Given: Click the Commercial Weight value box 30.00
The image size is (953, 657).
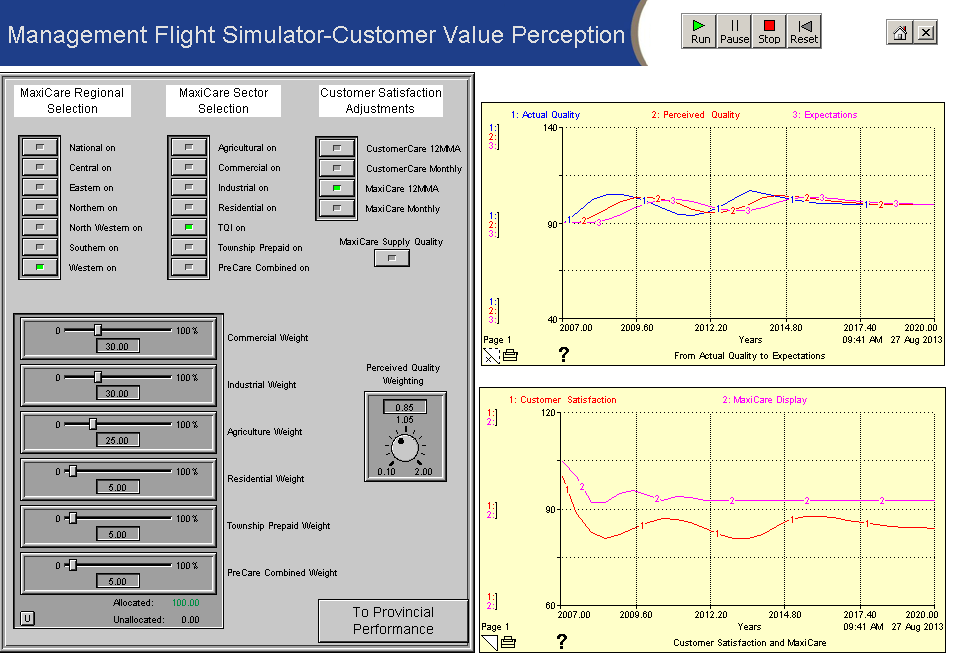Looking at the screenshot, I should tap(117, 346).
